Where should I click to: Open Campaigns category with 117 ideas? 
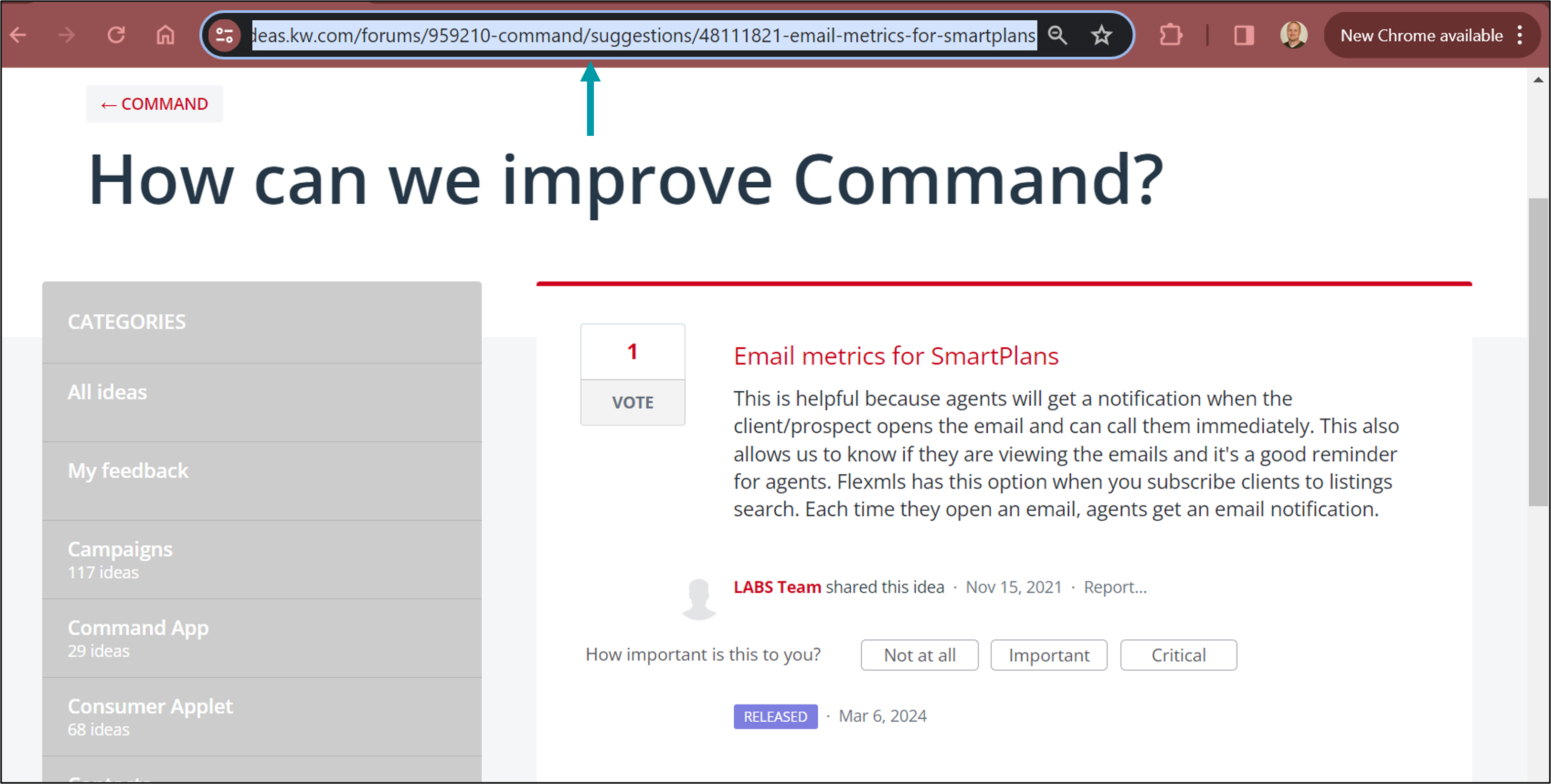coord(262,559)
